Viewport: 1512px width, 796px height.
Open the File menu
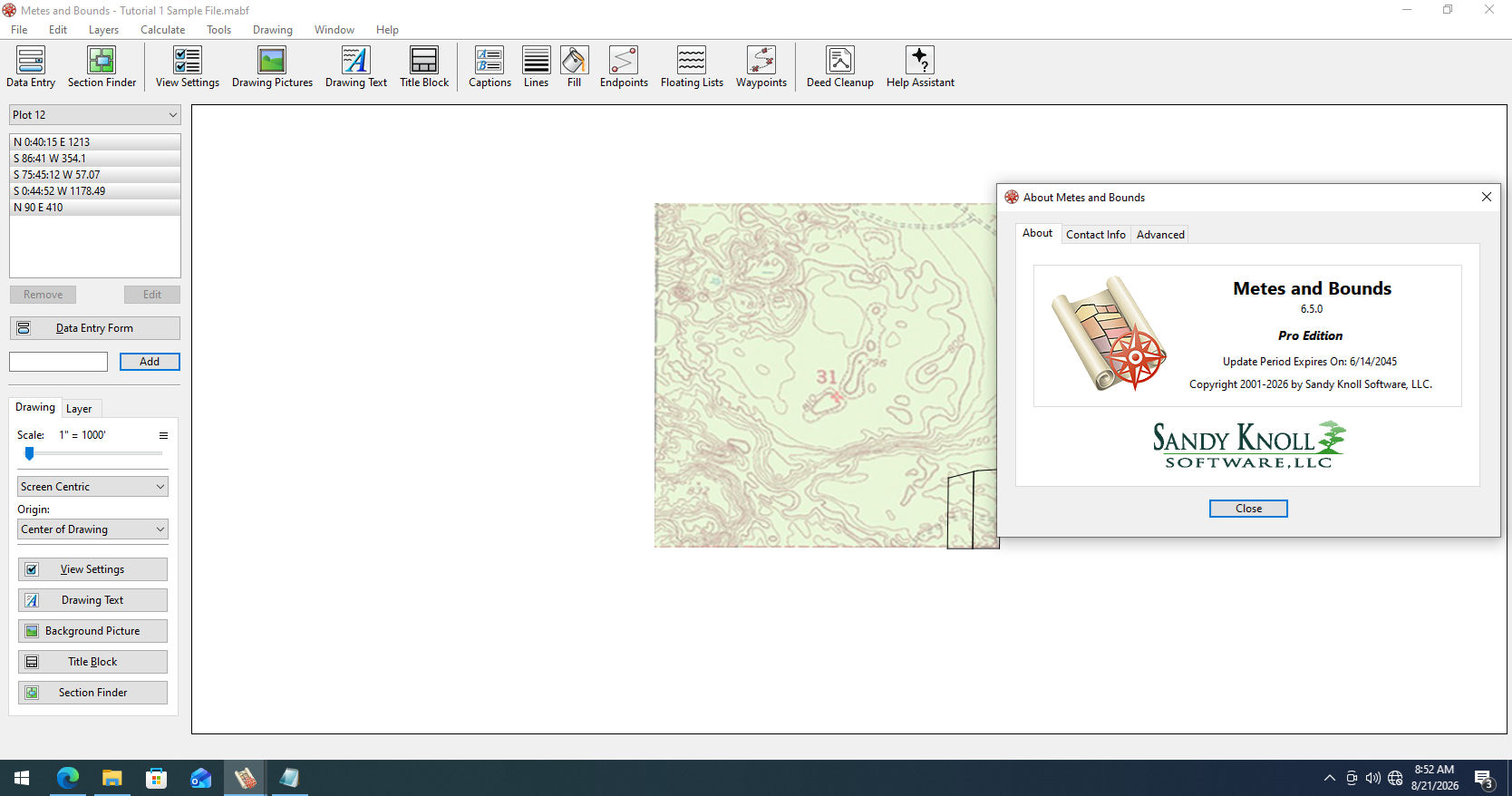coord(19,30)
